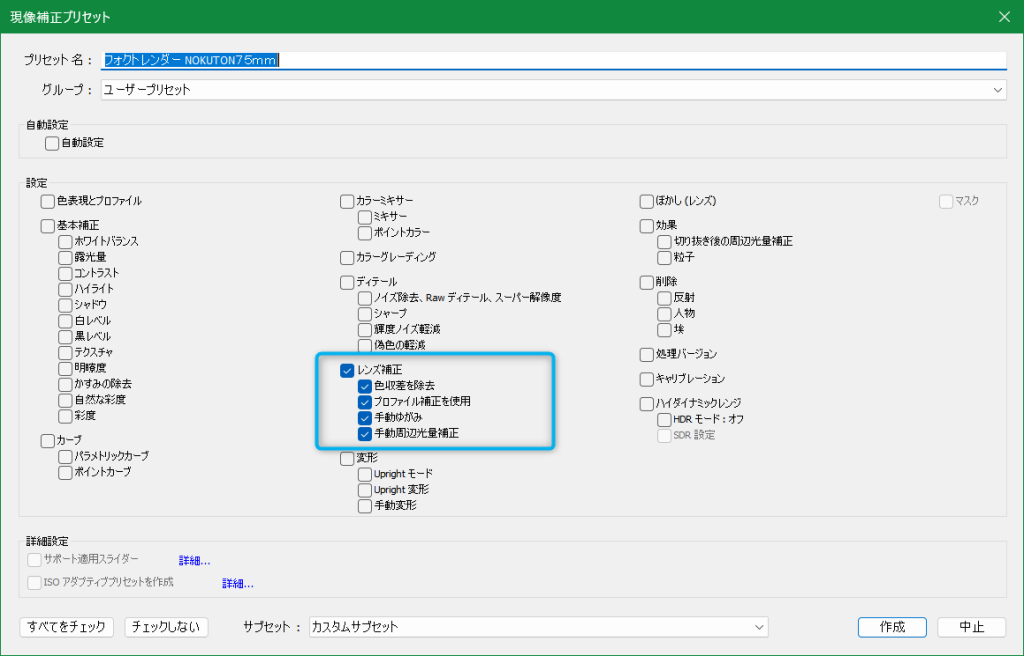Viewport: 1024px width, 656px height.
Task: Uncheck 色収差を除去 option
Action: tap(365, 386)
